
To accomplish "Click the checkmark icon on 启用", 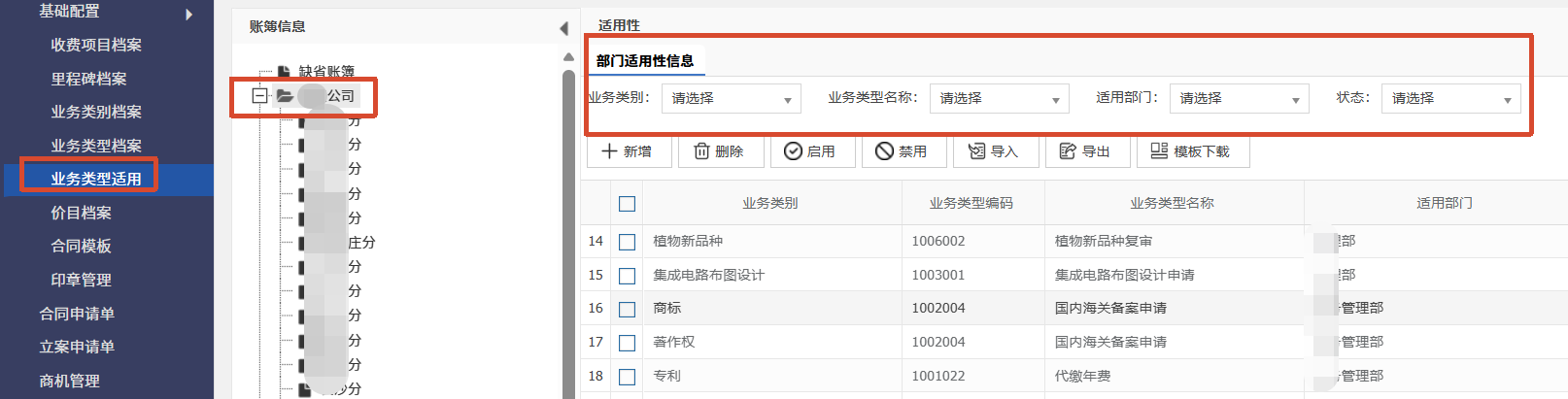I will click(x=793, y=150).
